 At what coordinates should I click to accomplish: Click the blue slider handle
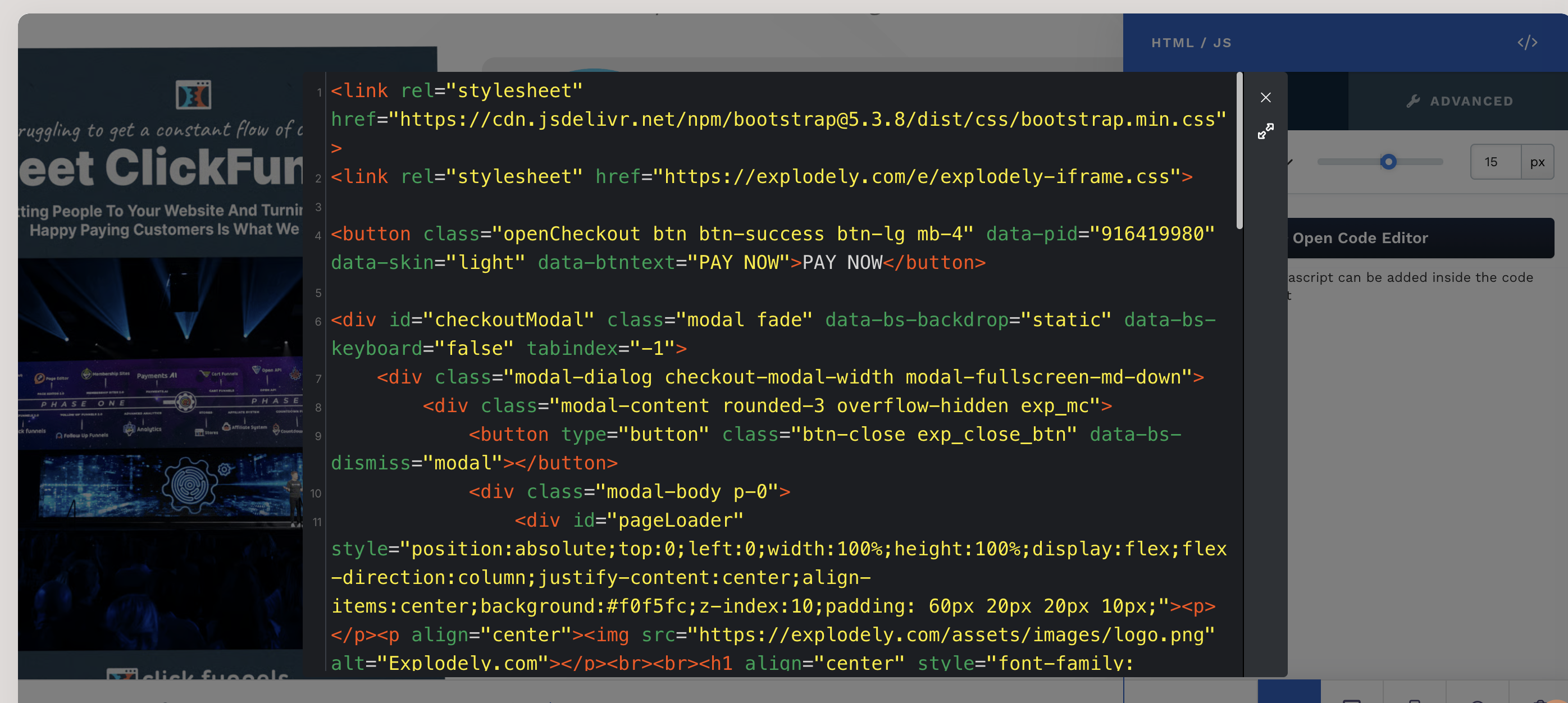coord(1388,162)
